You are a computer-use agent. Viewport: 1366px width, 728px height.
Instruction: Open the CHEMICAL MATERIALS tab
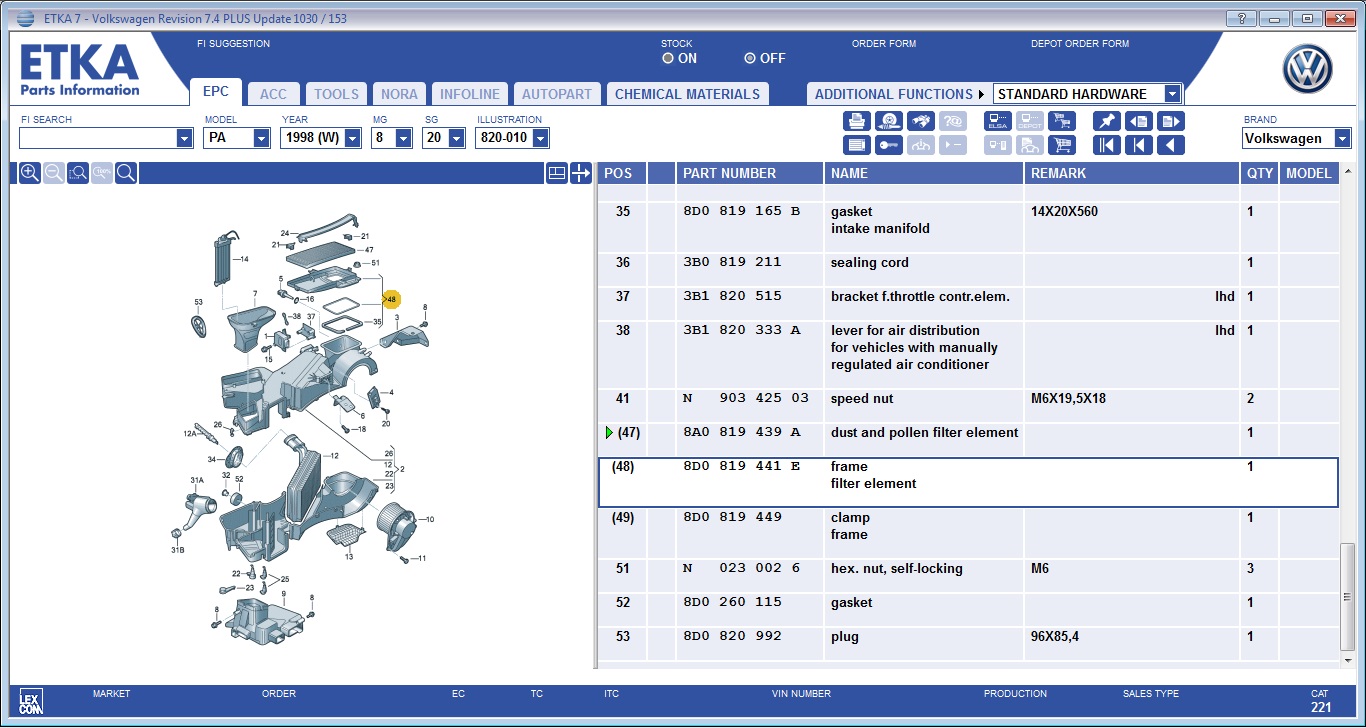[x=687, y=94]
